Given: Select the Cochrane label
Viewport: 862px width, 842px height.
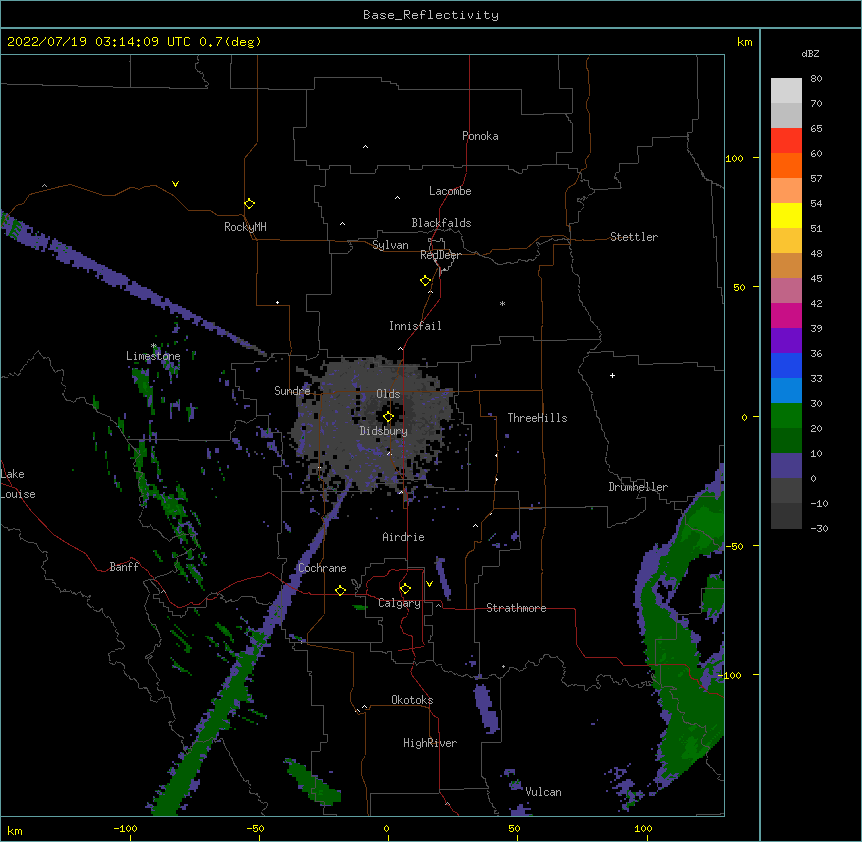Looking at the screenshot, I should tap(322, 568).
